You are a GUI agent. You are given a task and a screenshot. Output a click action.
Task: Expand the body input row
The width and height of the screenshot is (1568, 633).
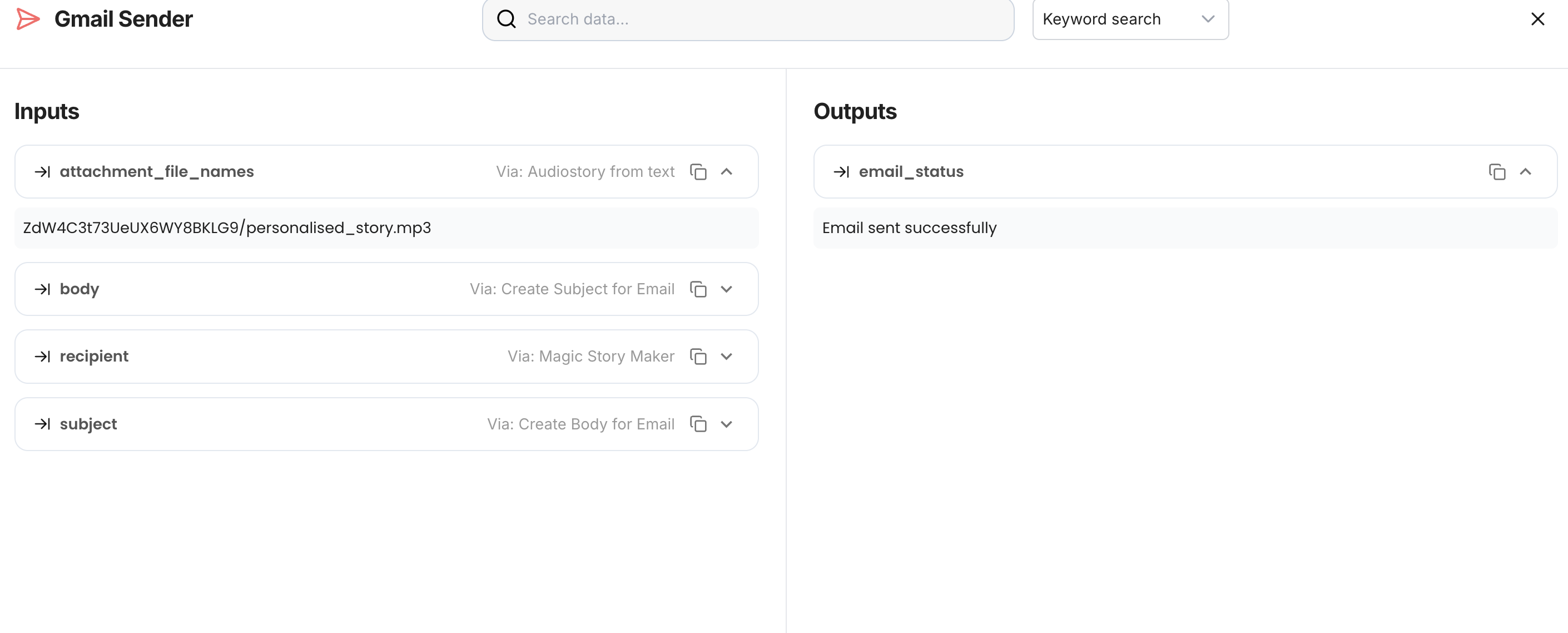[727, 289]
